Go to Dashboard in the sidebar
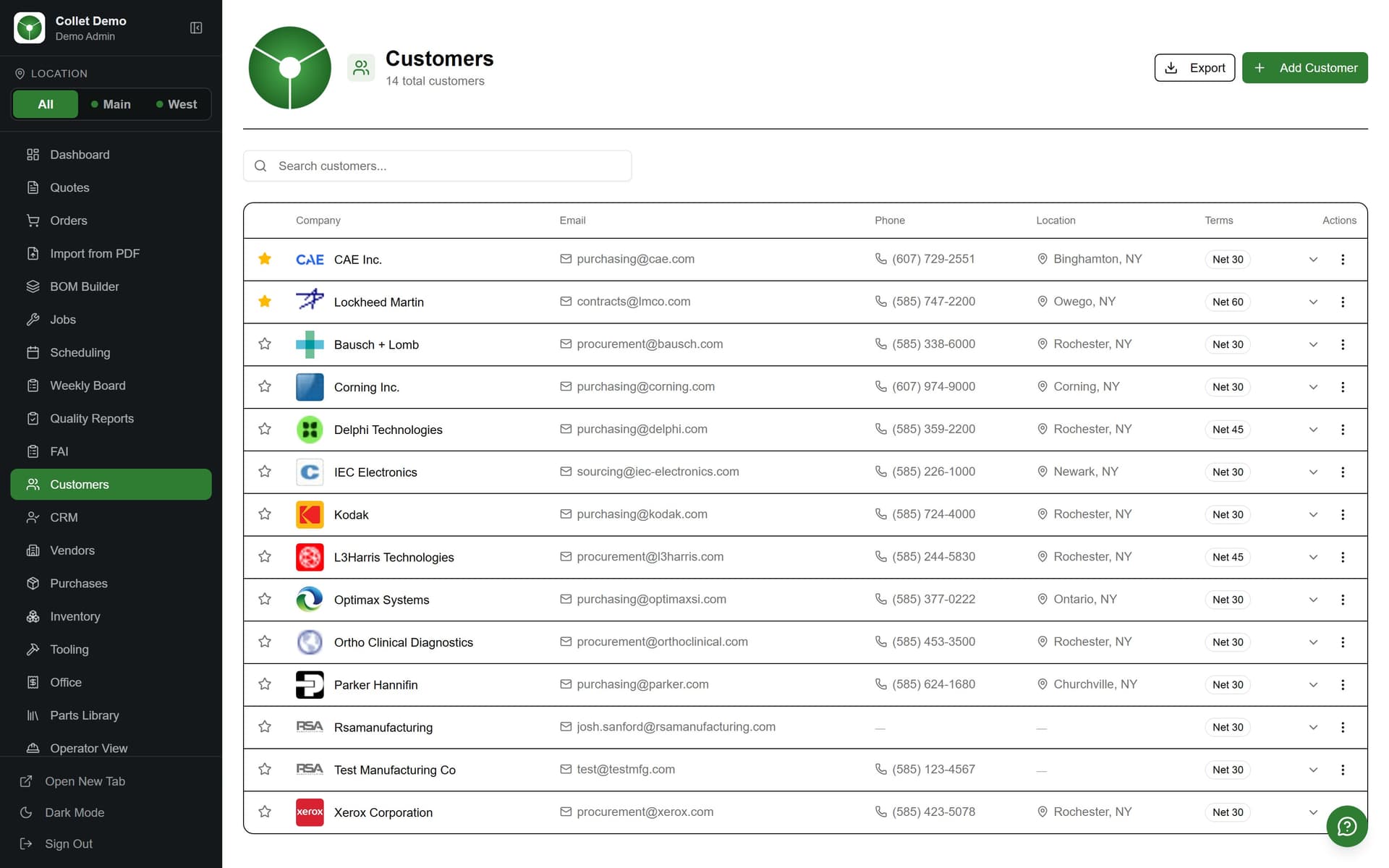The height and width of the screenshot is (868, 1389). 111,155
